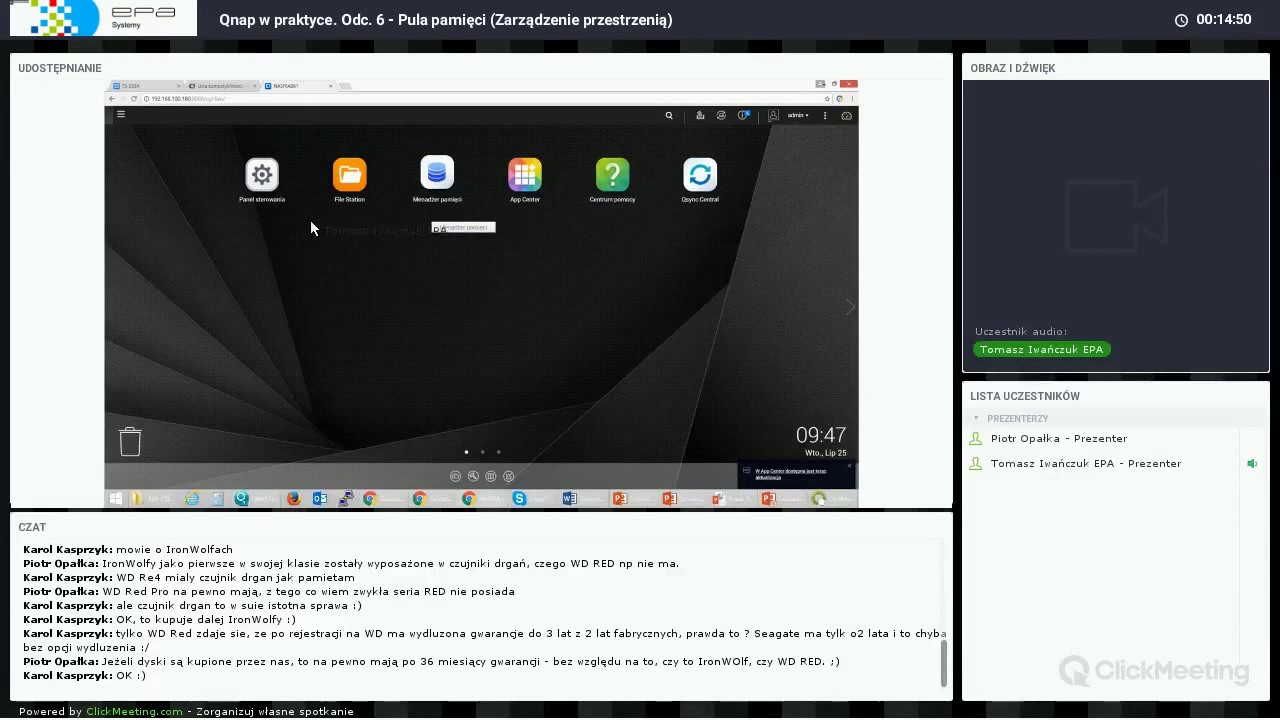Screen dimensions: 1280x720
Task: Click the 00:14:50 session timer
Action: [x=1223, y=20]
